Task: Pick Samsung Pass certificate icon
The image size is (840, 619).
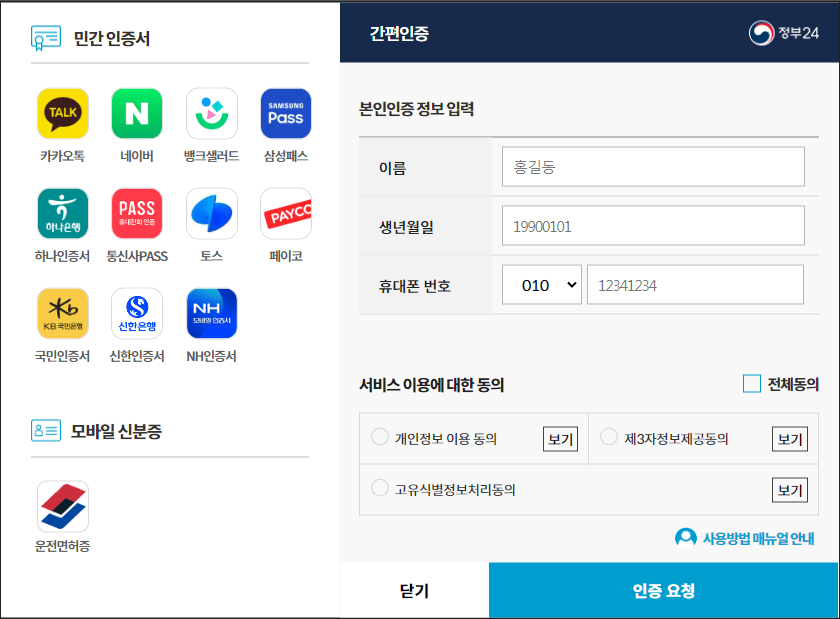Action: (286, 114)
